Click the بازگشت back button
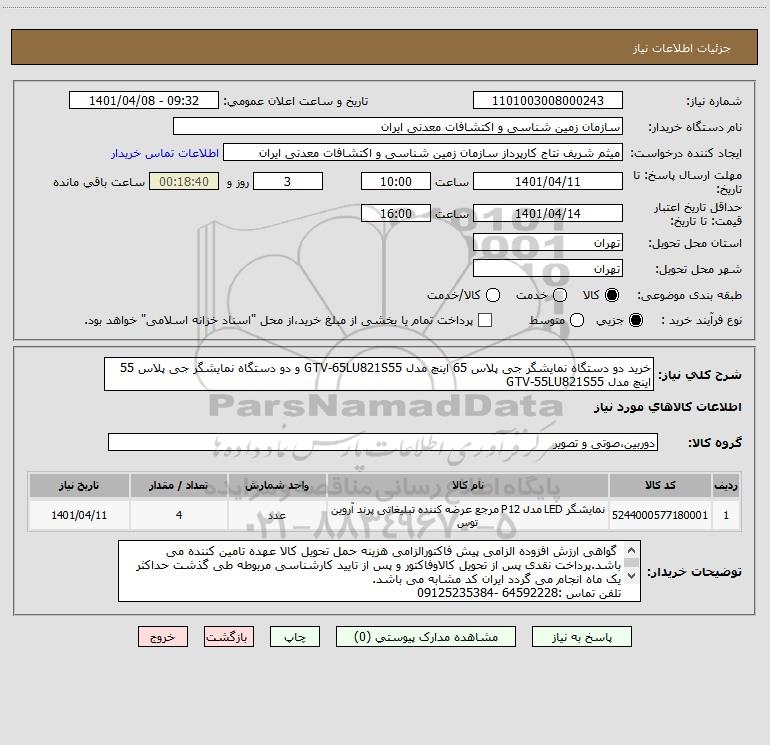Screen dimensions: 770x745 coord(229,637)
